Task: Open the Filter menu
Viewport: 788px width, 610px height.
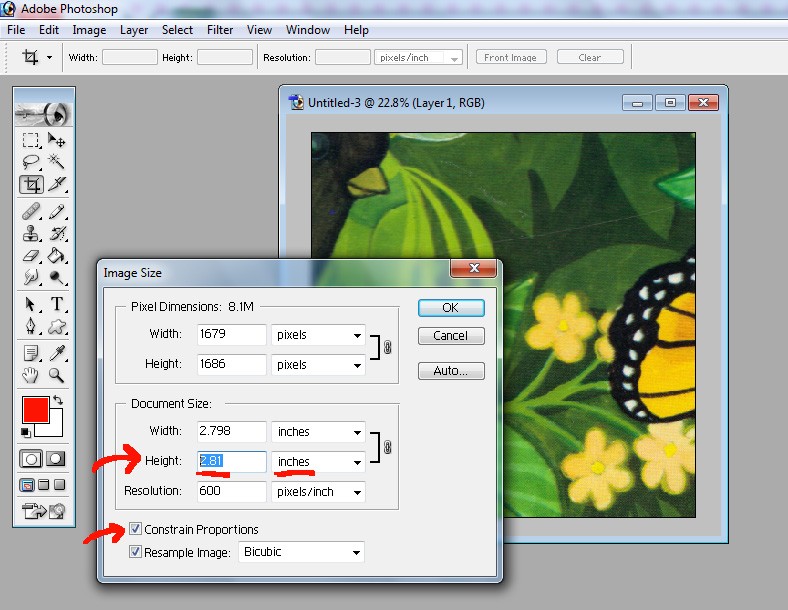Action: 220,30
